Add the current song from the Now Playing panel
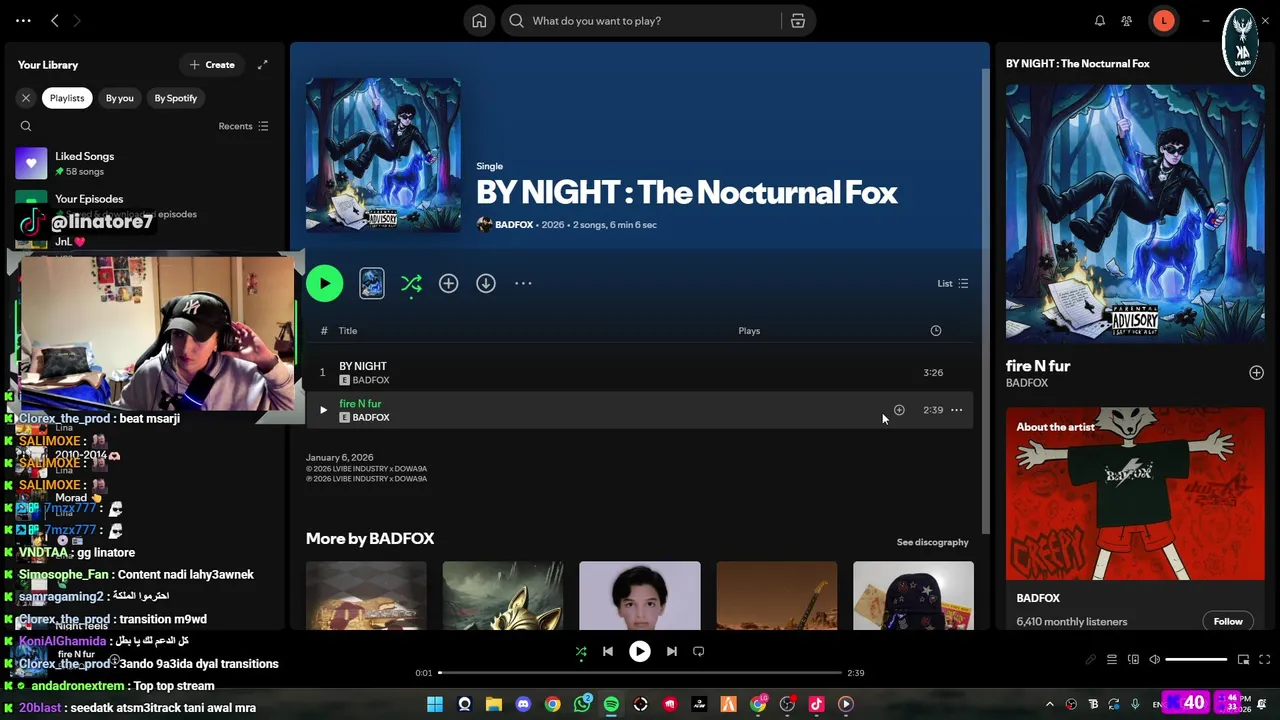The height and width of the screenshot is (720, 1280). point(1256,373)
